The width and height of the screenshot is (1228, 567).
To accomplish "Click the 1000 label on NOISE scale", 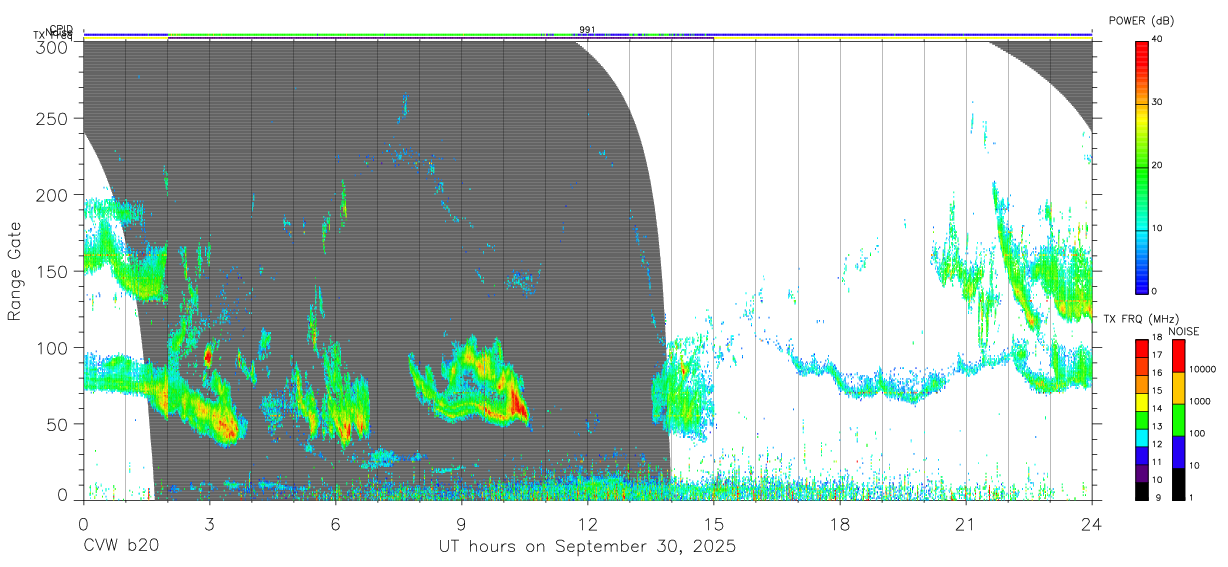I will [x=1199, y=402].
